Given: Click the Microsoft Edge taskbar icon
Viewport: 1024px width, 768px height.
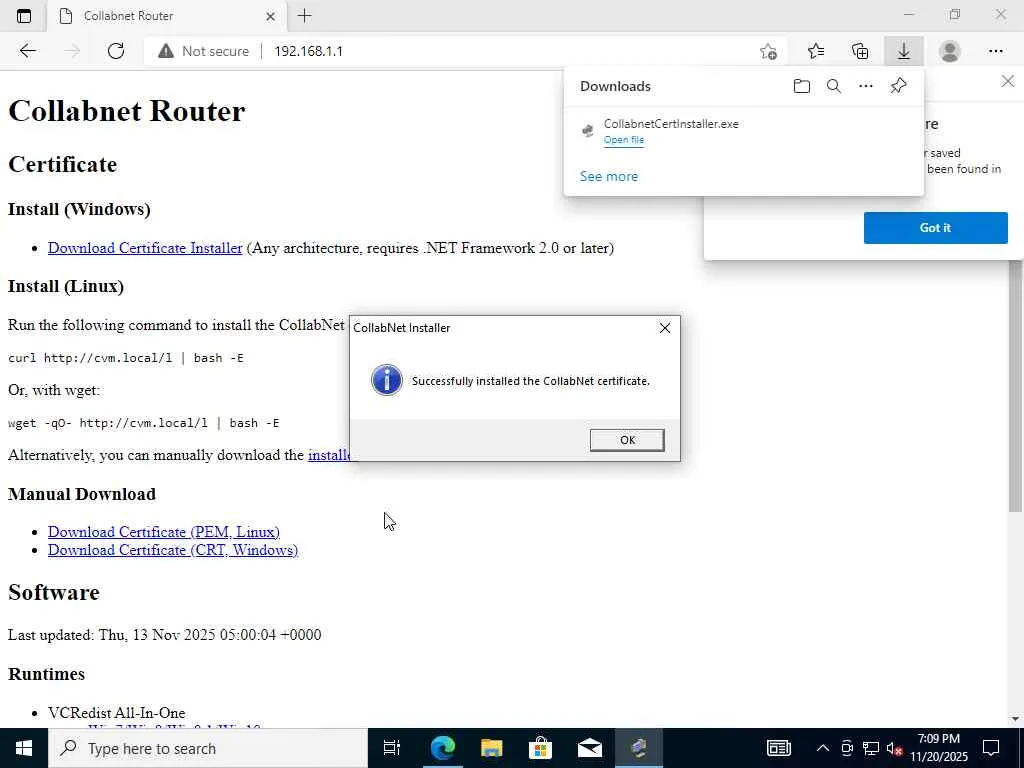Looking at the screenshot, I should (x=442, y=748).
